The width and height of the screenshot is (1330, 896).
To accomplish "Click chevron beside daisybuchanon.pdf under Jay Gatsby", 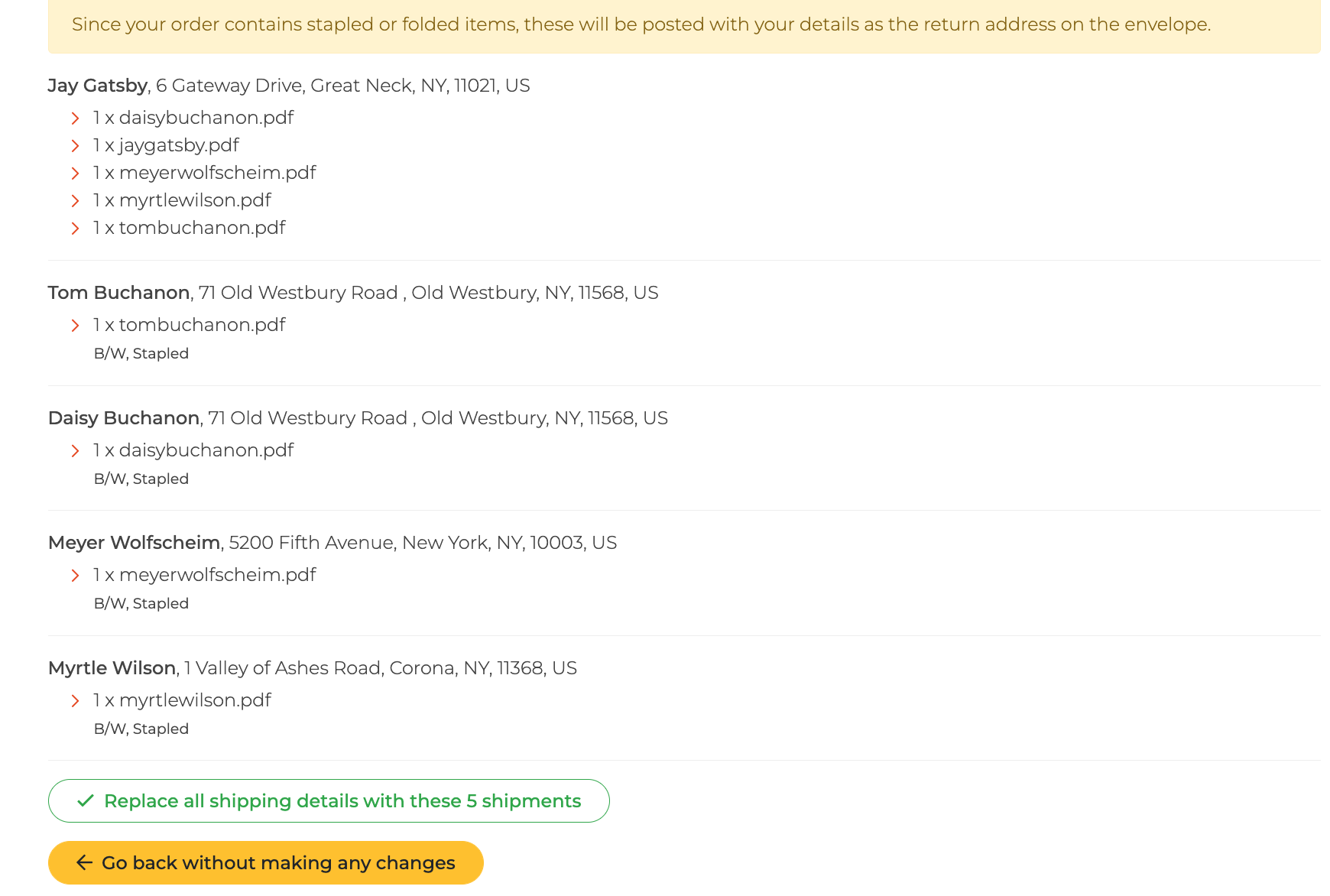I will [75, 118].
